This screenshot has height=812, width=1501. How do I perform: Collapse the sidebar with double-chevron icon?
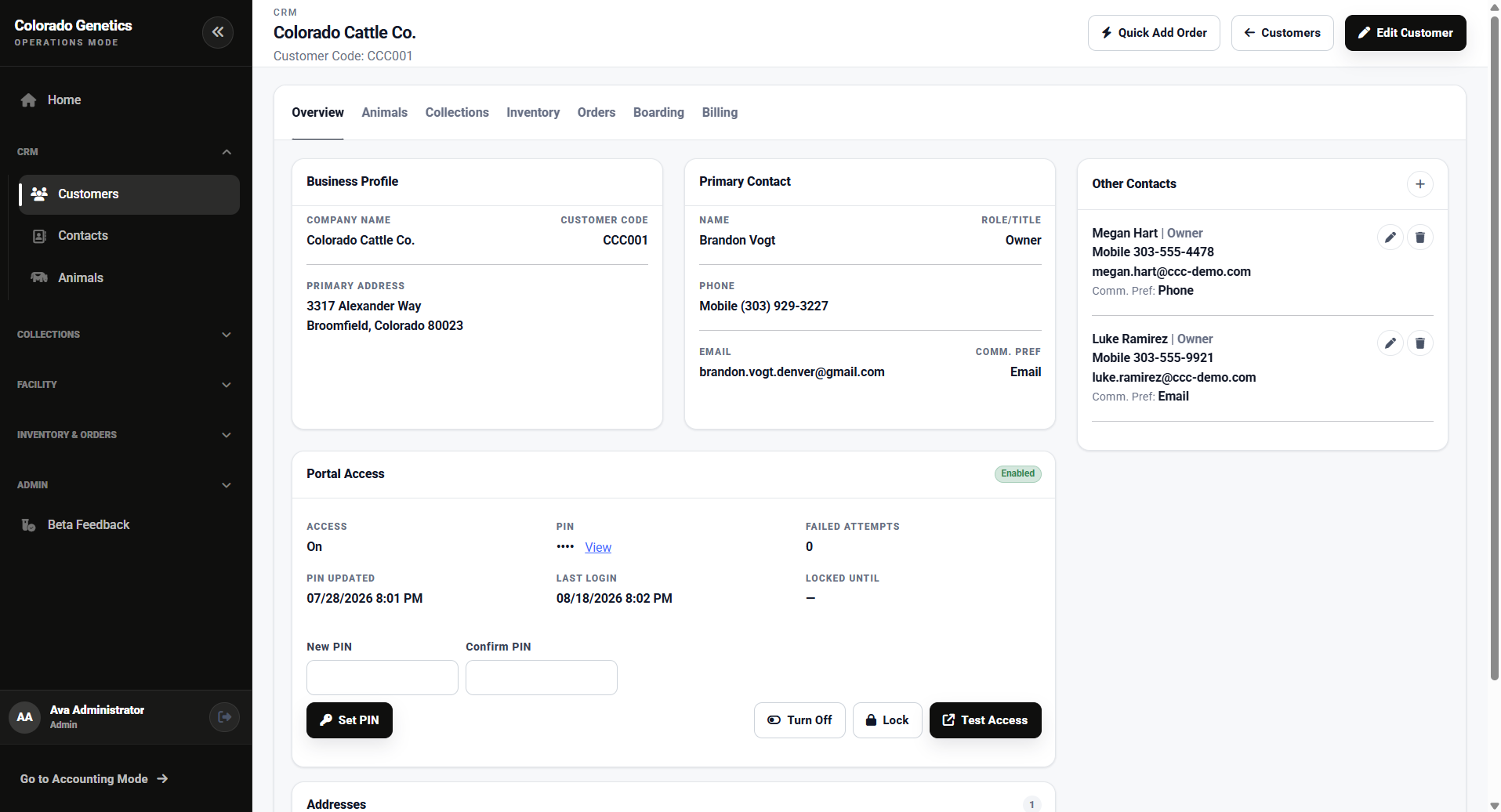[x=218, y=32]
